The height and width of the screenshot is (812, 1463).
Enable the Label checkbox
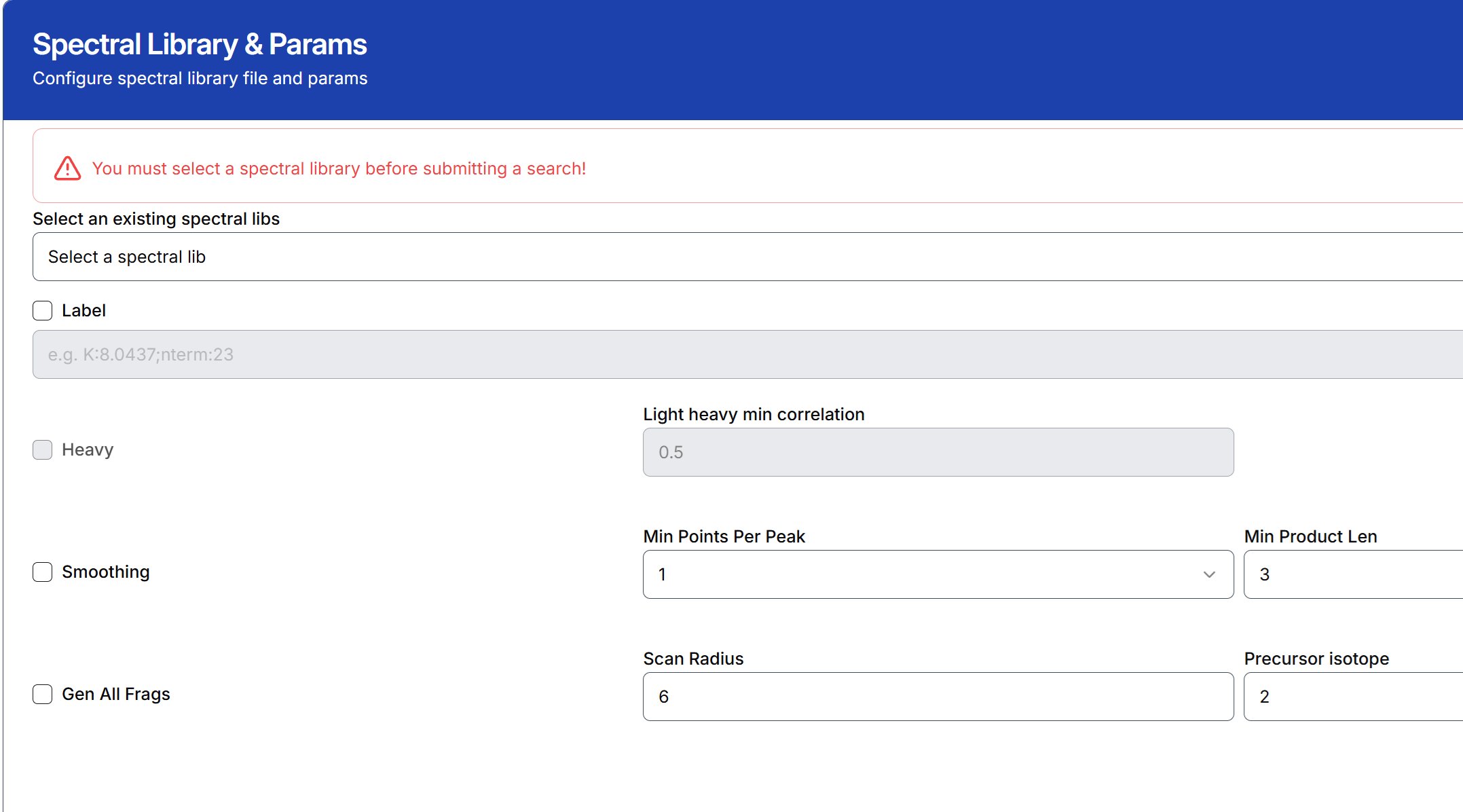pos(43,311)
